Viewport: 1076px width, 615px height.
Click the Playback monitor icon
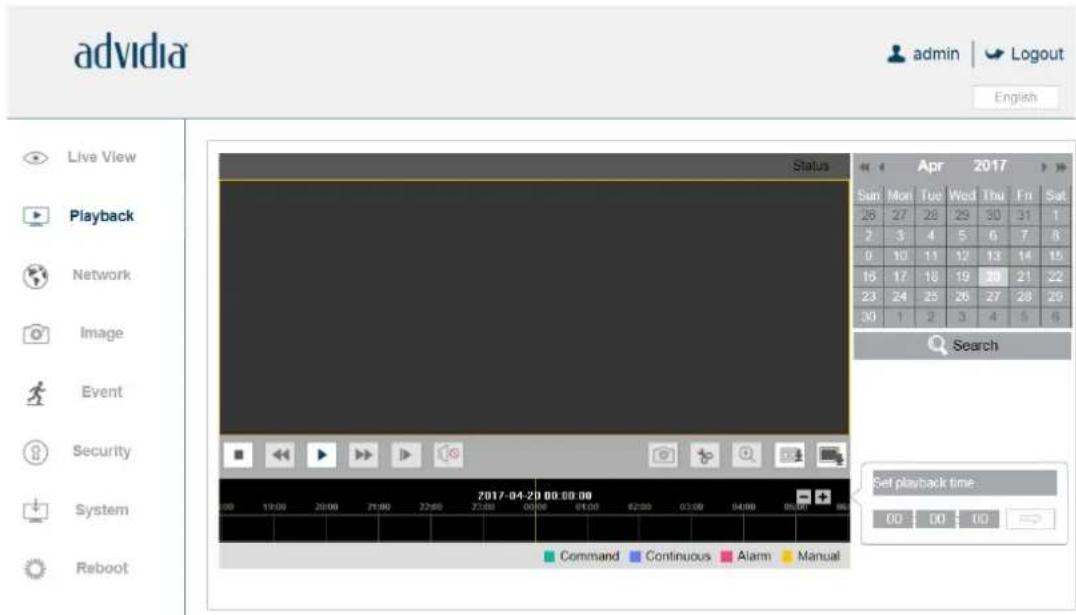36,217
